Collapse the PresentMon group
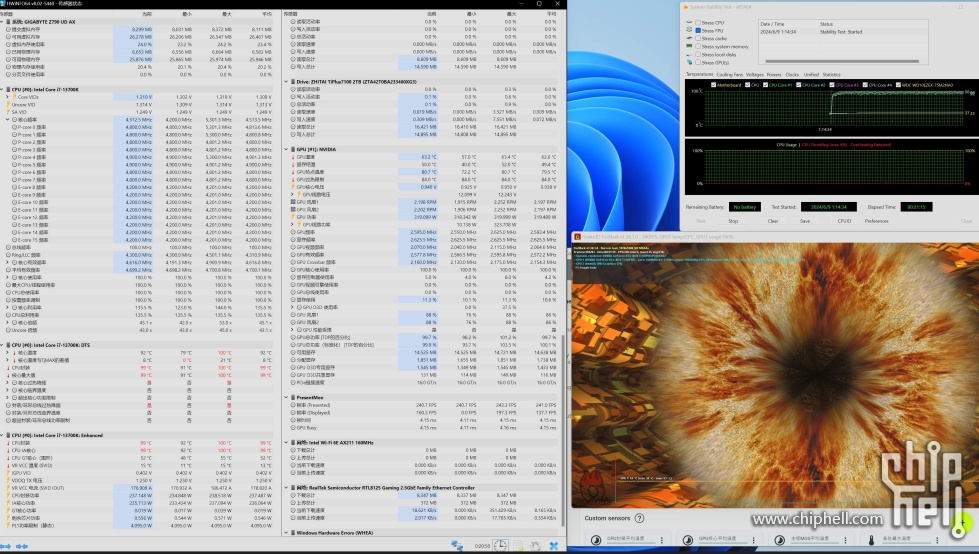Image resolution: width=979 pixels, height=554 pixels. 287,398
